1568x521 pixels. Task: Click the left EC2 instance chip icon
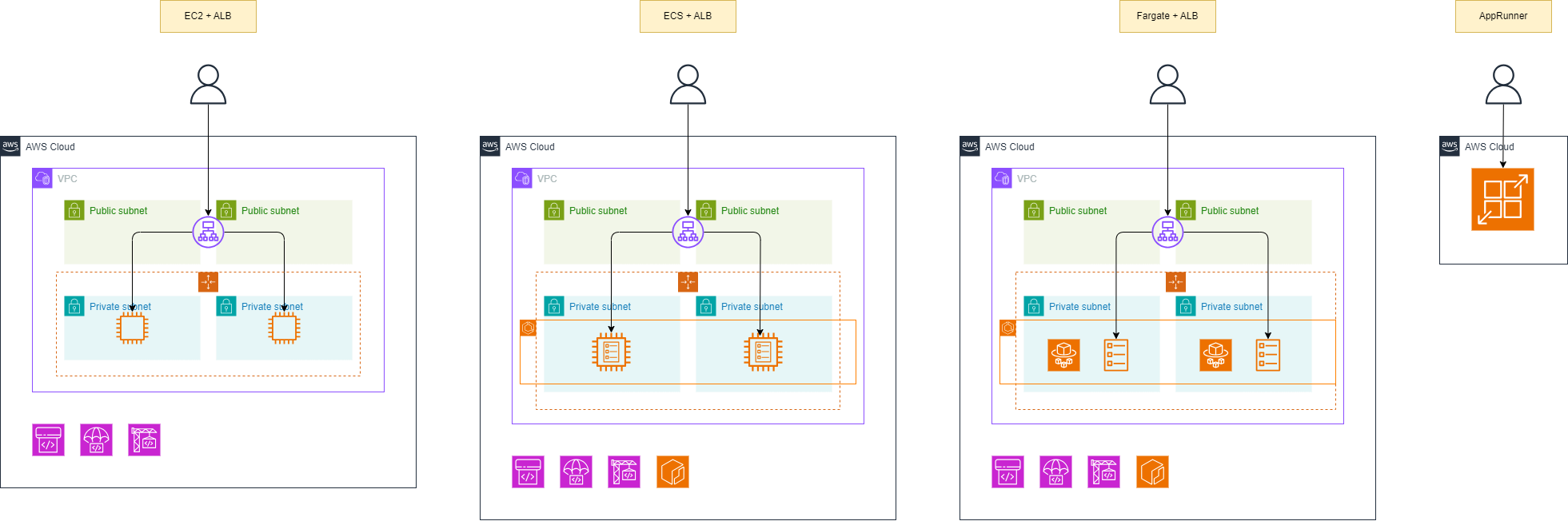pyautogui.click(x=132, y=328)
